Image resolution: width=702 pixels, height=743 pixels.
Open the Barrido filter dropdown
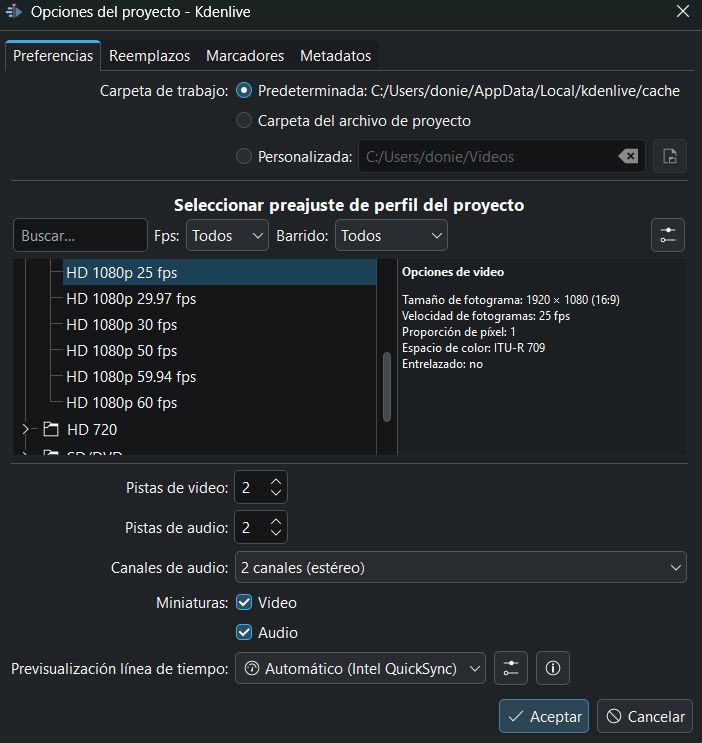click(x=391, y=235)
